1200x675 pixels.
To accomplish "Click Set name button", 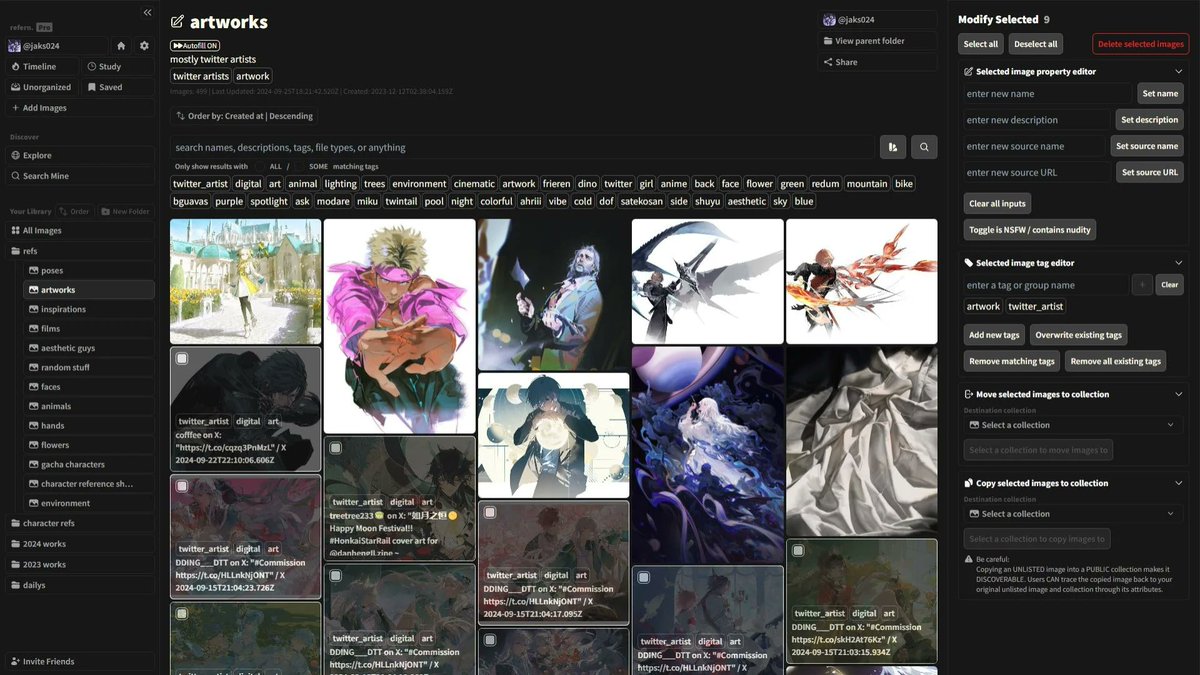I will (x=1160, y=93).
